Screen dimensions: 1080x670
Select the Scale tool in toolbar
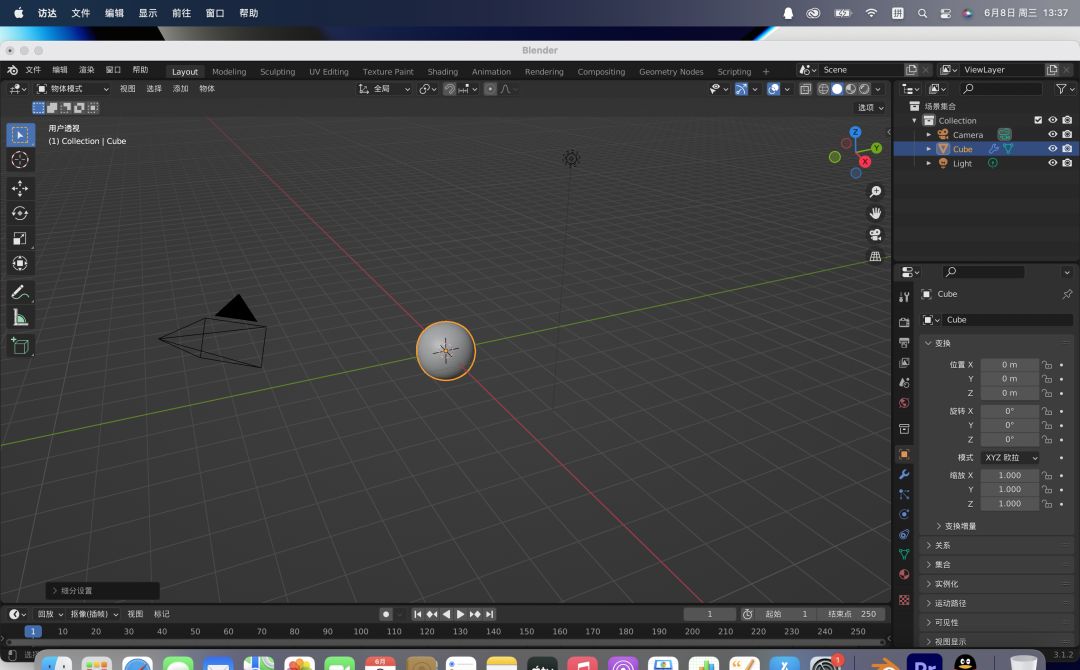[20, 238]
